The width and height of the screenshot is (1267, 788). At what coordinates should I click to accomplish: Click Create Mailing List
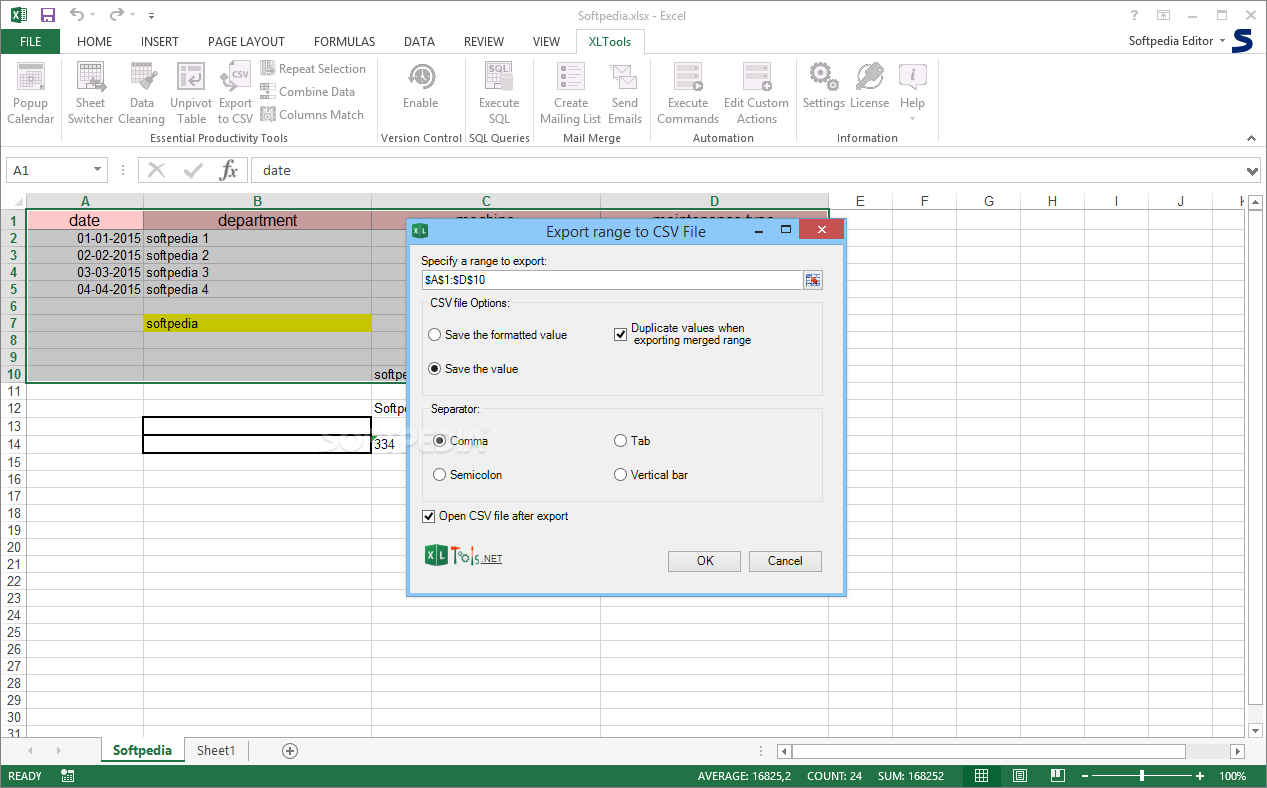571,93
